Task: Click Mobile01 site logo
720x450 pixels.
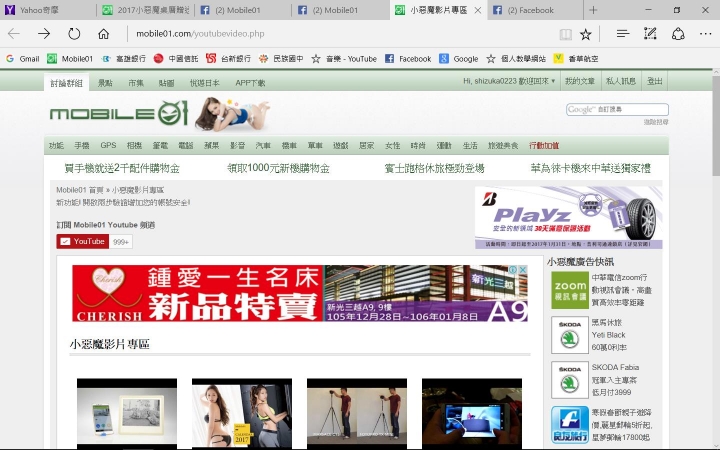Action: click(119, 113)
